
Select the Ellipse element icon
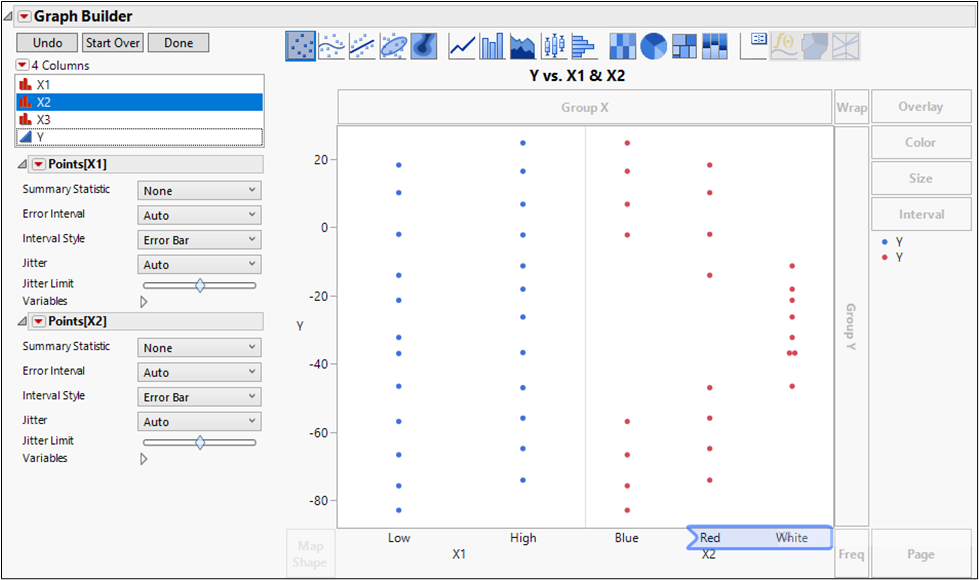pos(393,46)
